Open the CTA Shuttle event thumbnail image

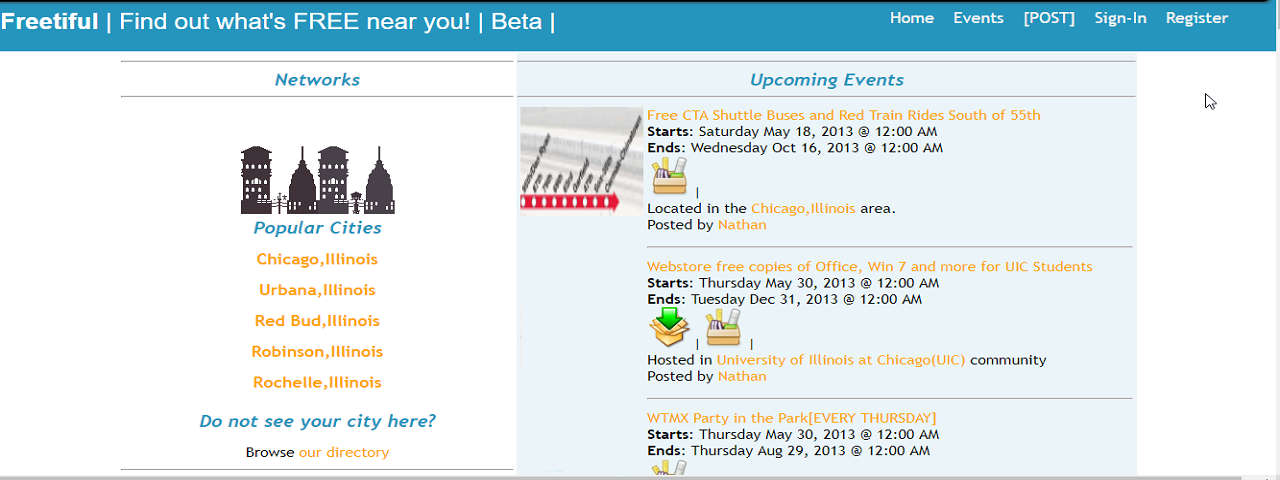pyautogui.click(x=581, y=160)
